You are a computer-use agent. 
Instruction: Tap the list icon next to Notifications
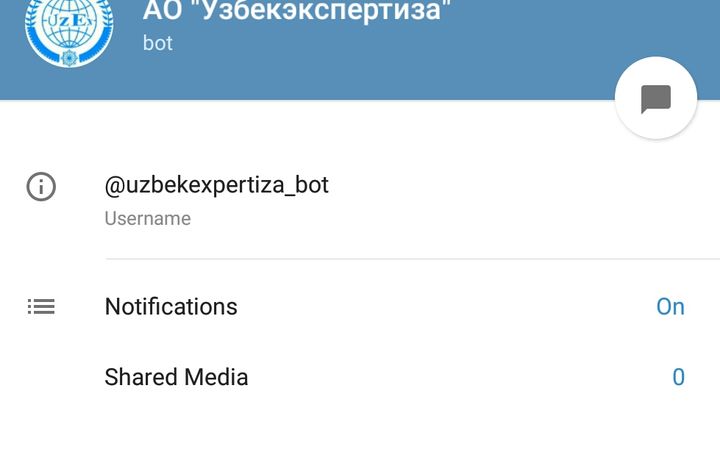point(41,307)
